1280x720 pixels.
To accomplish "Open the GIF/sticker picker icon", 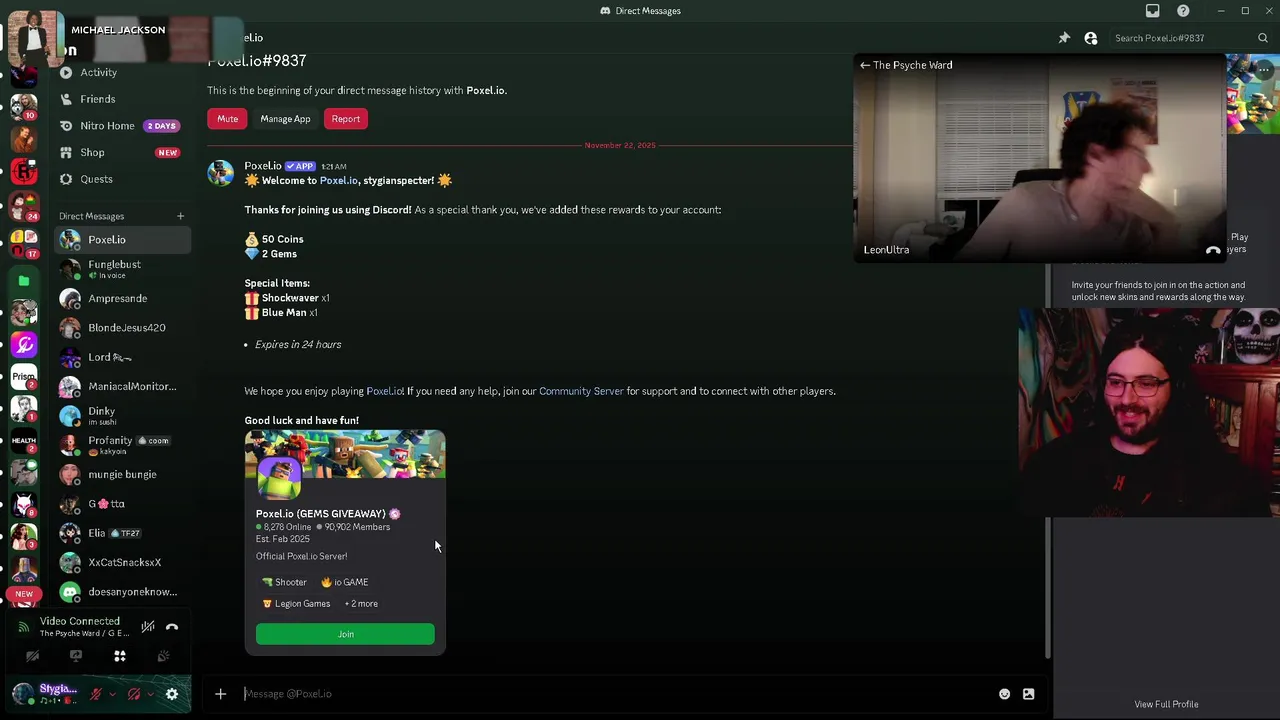I will [x=1028, y=694].
